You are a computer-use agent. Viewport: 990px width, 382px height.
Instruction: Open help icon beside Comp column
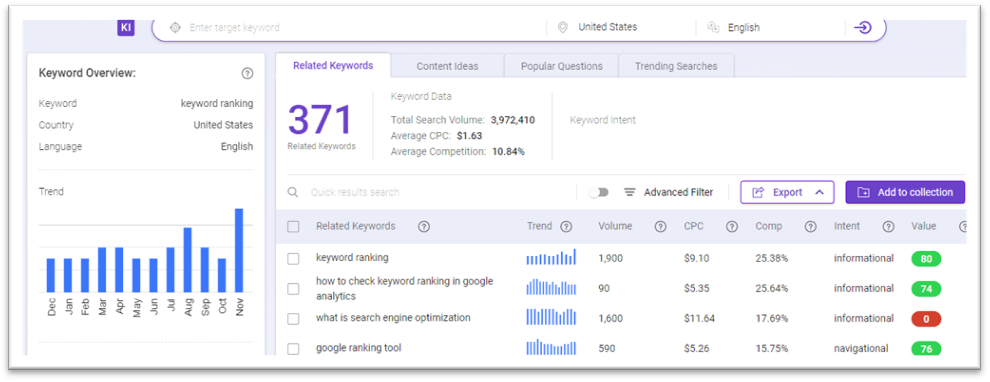click(x=811, y=227)
